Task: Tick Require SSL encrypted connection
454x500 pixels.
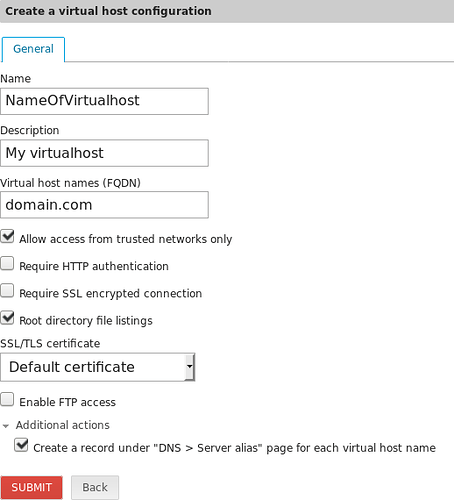Action: coord(7,291)
